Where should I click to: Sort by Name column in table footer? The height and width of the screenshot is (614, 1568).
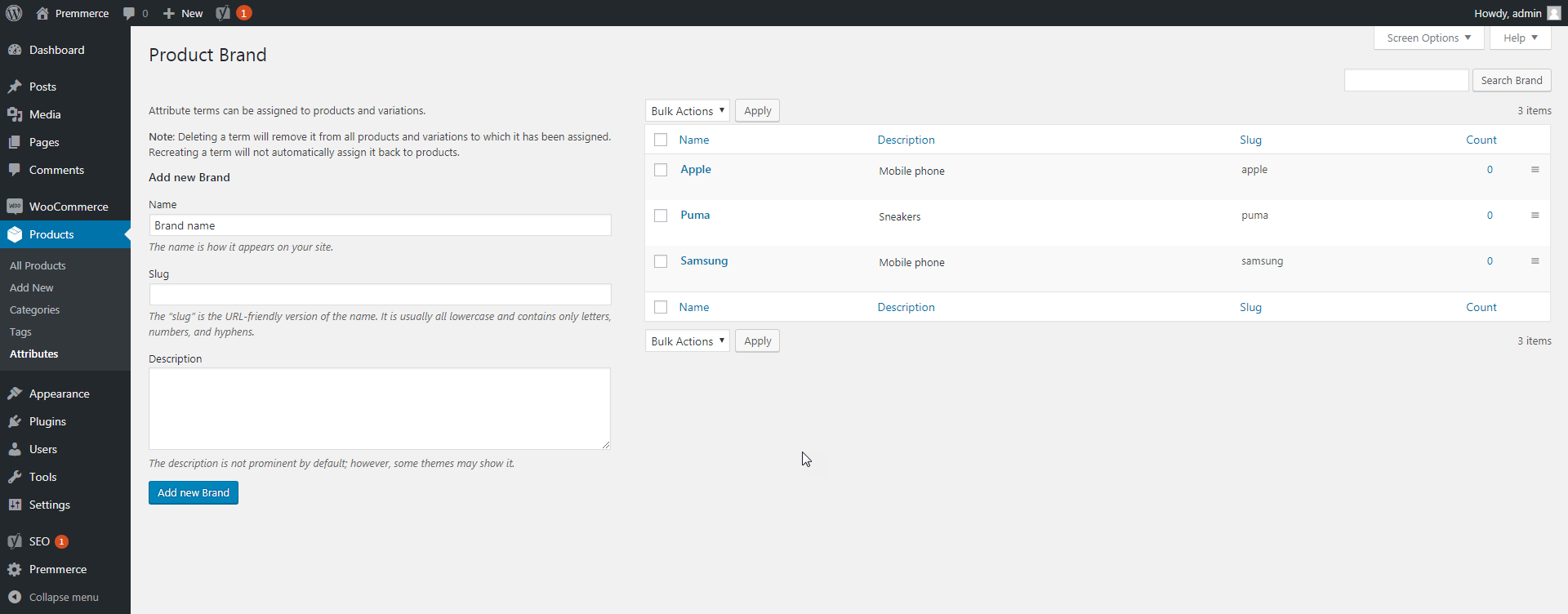[694, 307]
